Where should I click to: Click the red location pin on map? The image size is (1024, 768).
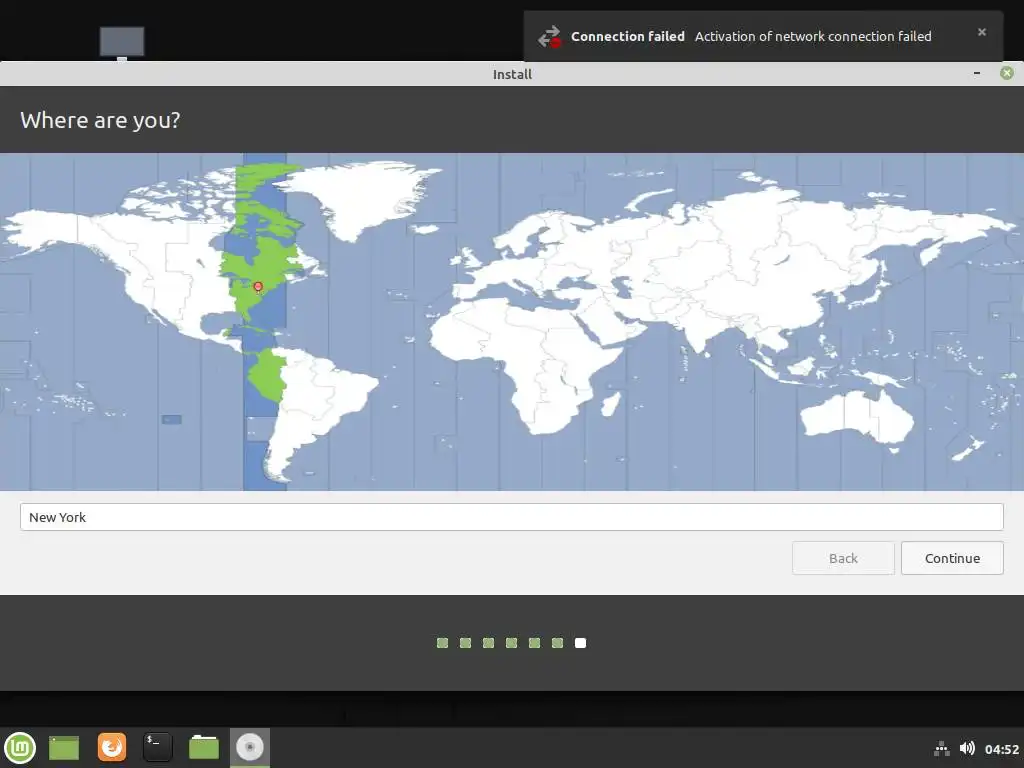(258, 287)
